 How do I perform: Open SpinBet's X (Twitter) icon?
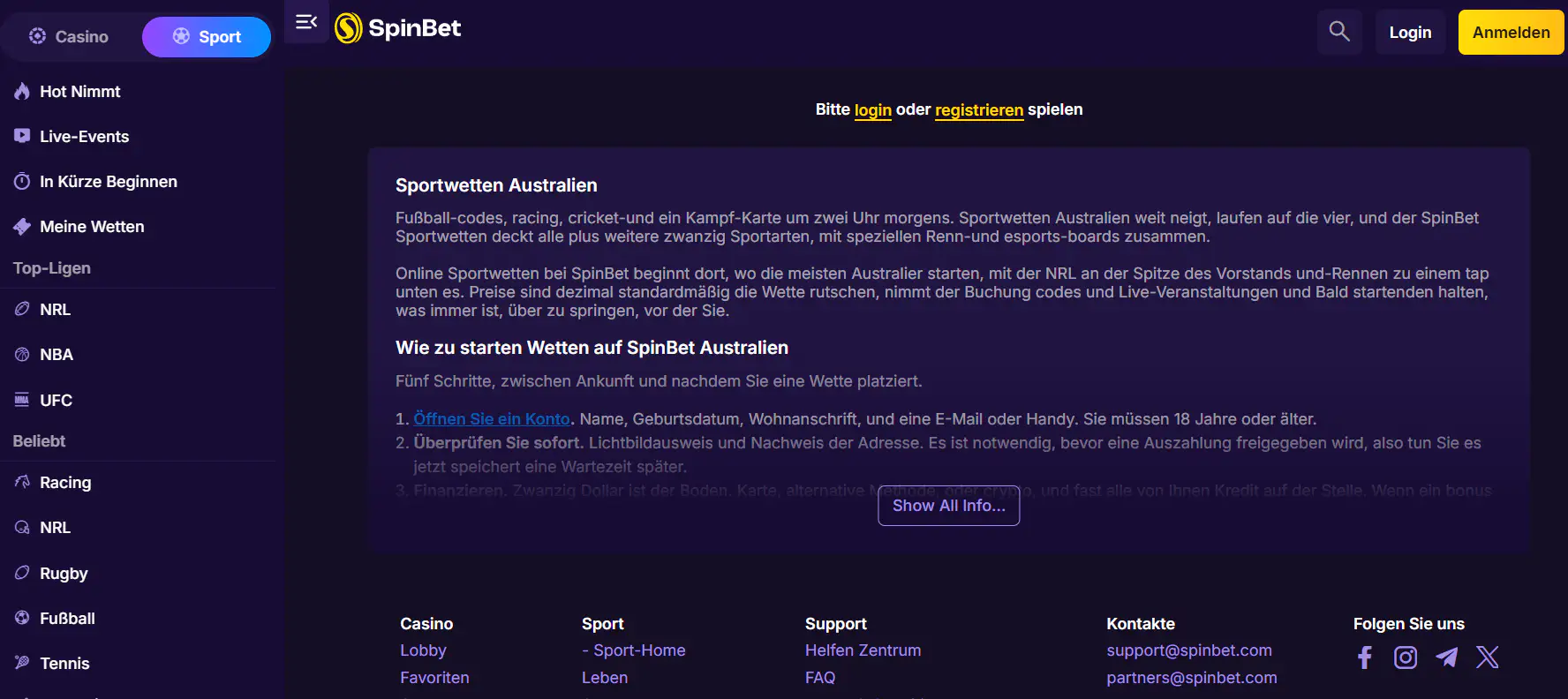coord(1488,658)
